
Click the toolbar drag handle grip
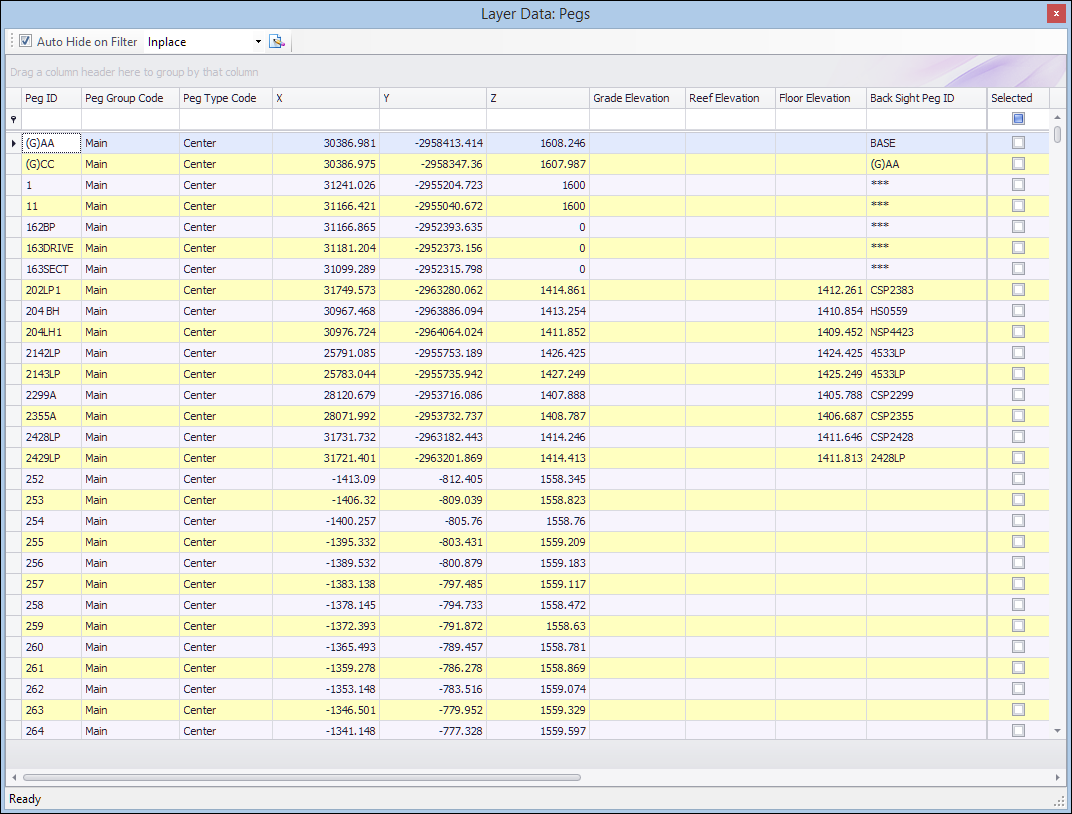coord(12,42)
